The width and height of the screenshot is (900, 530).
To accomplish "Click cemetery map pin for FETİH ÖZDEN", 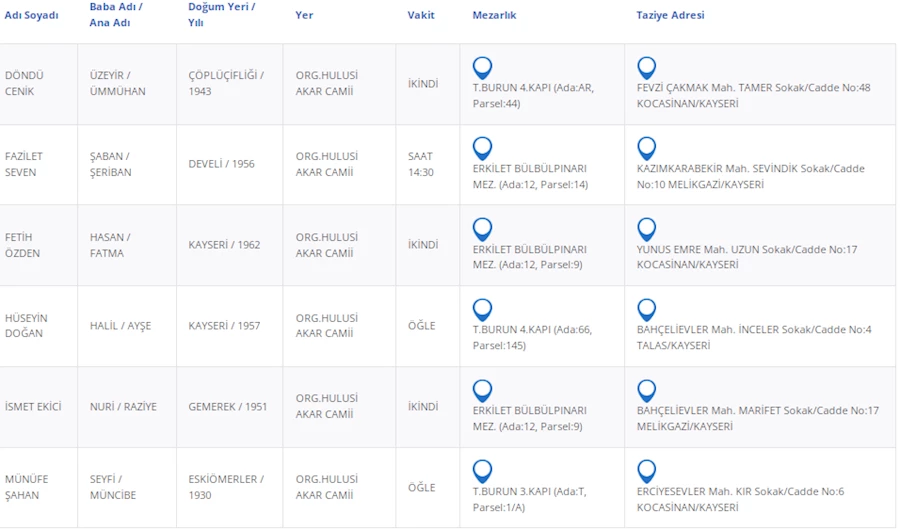I will pos(482,229).
